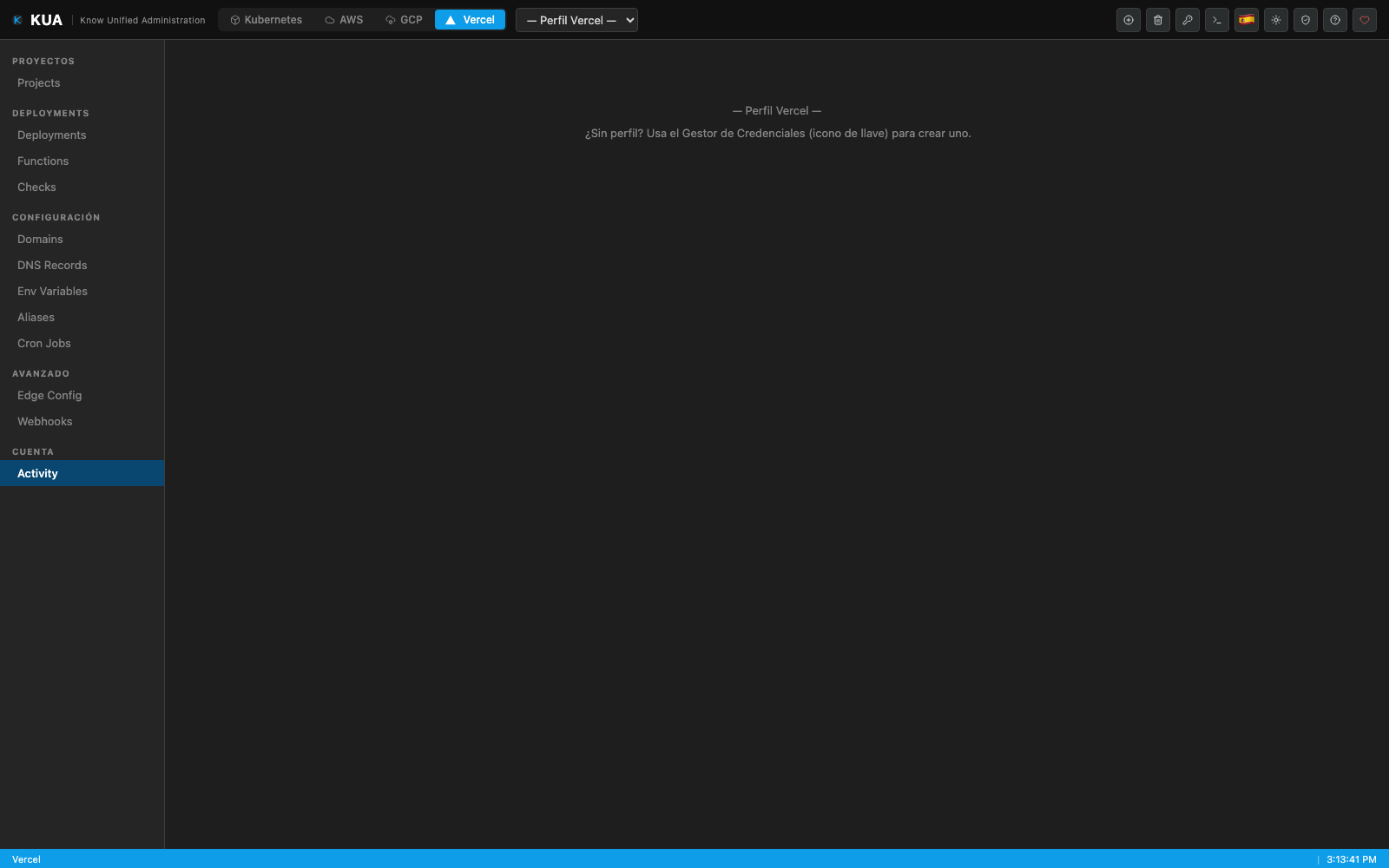This screenshot has height=868, width=1389.
Task: Select Checks in the sidebar
Action: (x=82, y=187)
